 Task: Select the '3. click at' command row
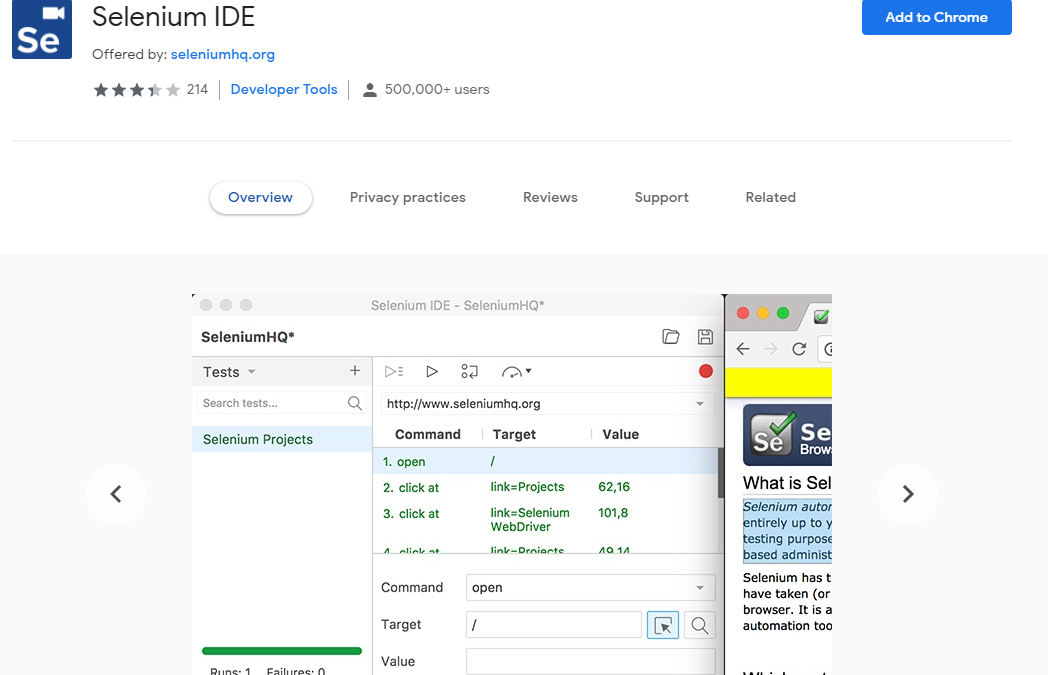pos(545,519)
